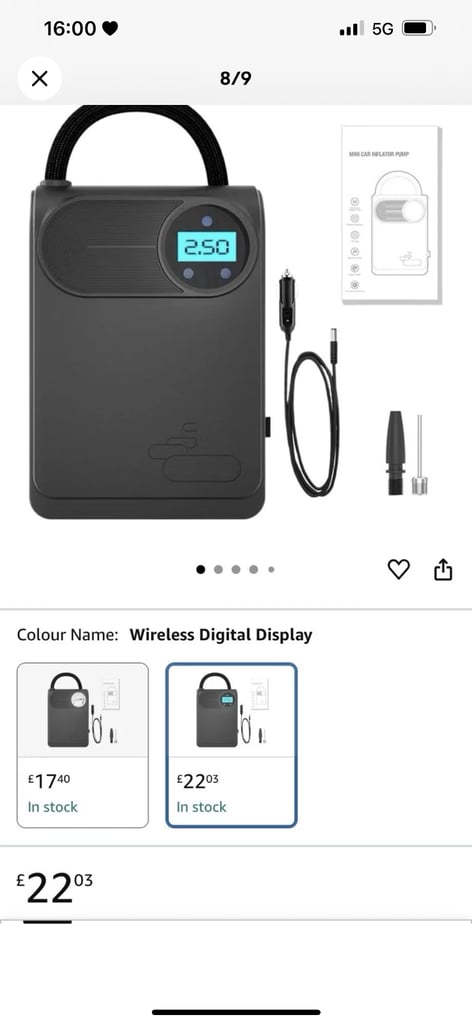Viewport: 472px width, 1024px height.
Task: Choose the £17.40 analog gauge variant
Action: coord(82,745)
